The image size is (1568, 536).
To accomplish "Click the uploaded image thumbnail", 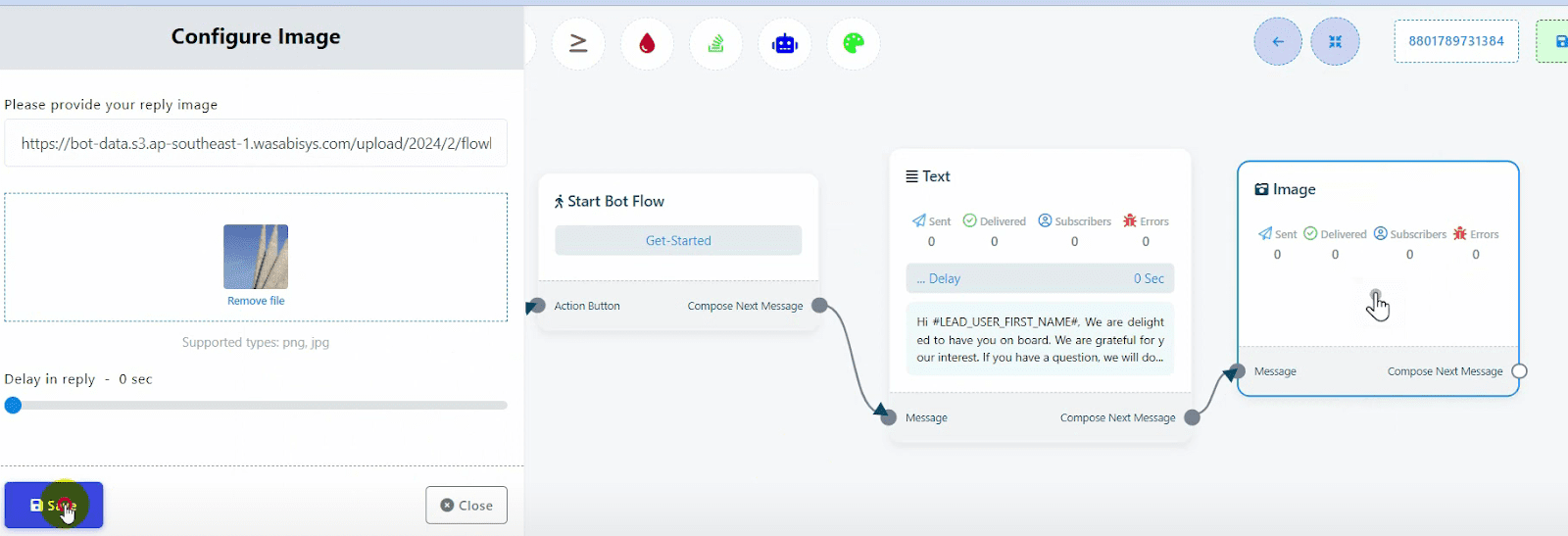I will 256,256.
